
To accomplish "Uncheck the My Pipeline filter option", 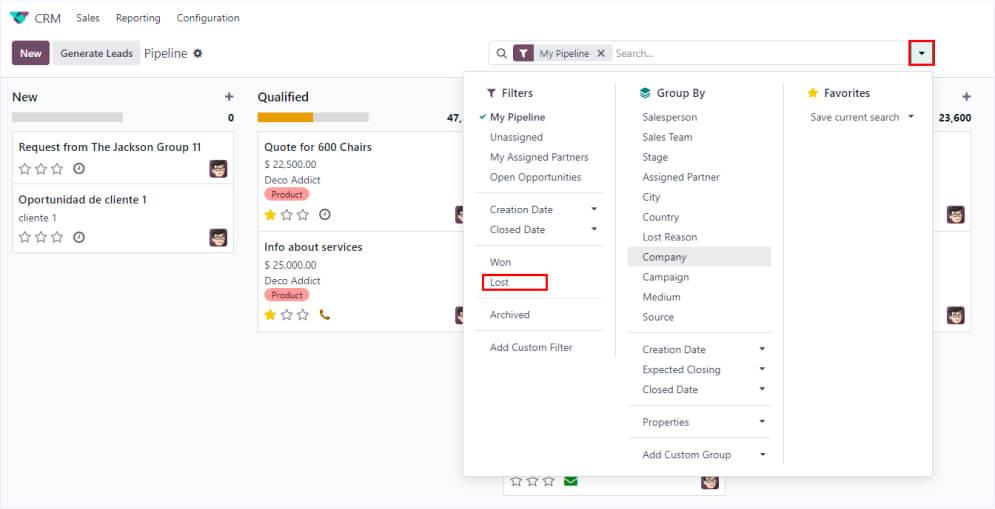I will (x=517, y=117).
